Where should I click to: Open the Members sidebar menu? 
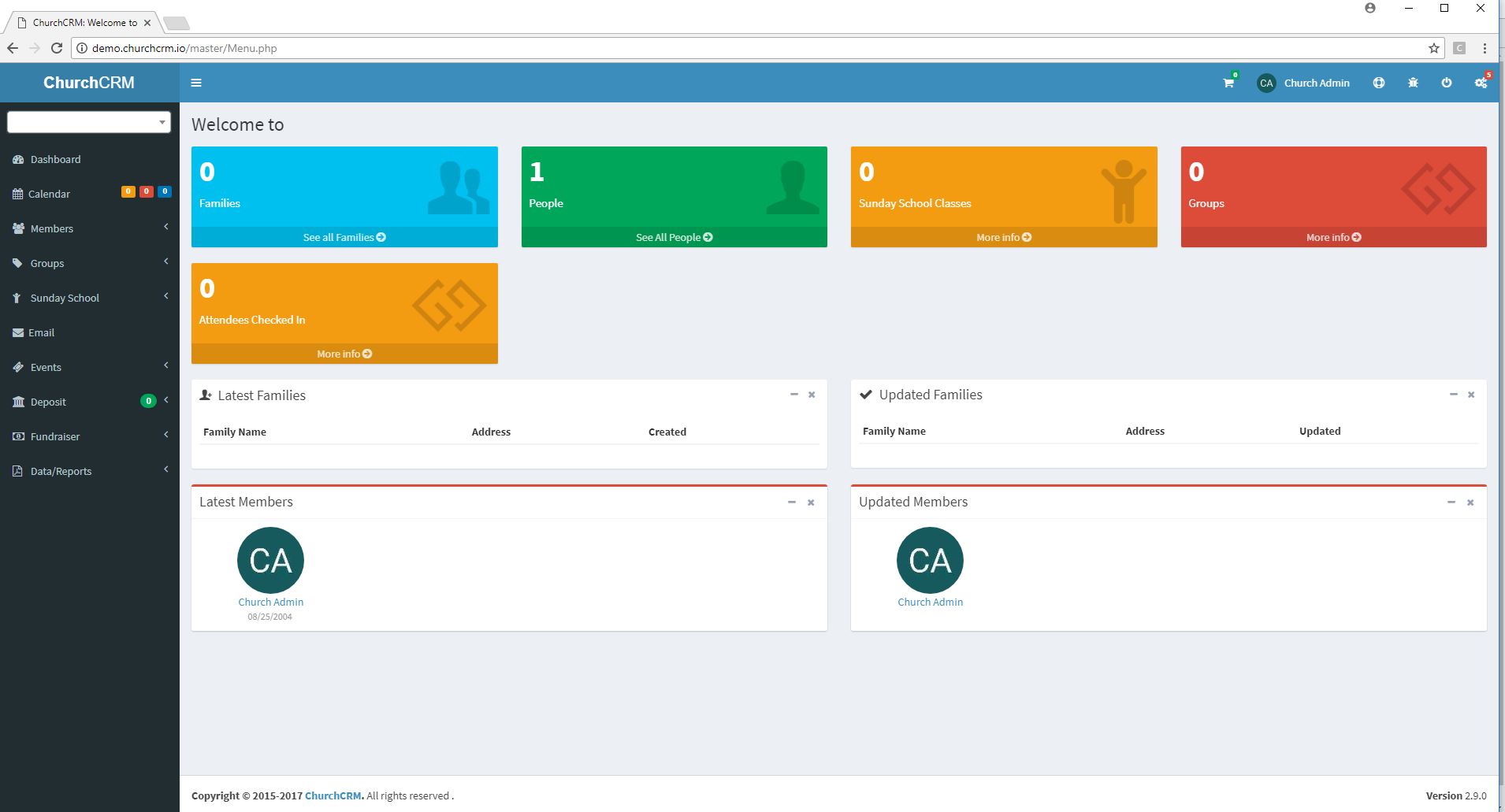(90, 228)
